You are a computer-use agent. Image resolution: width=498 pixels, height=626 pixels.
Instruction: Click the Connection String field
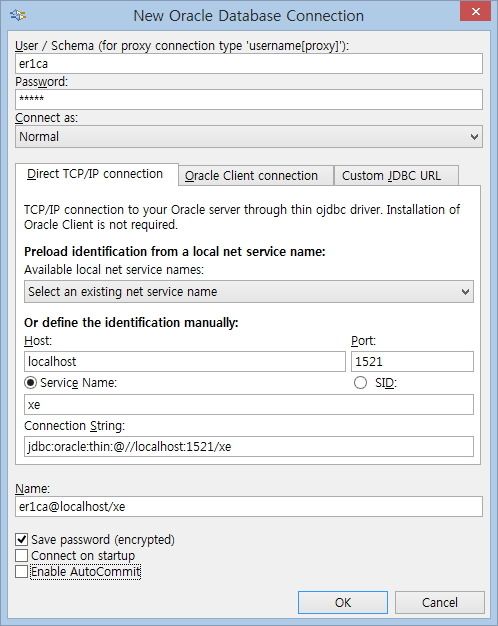coord(249,446)
